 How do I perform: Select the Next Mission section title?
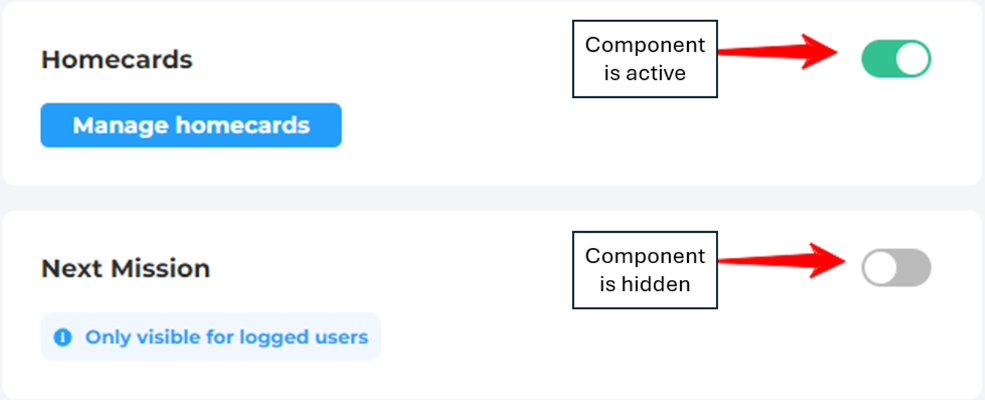click(125, 268)
